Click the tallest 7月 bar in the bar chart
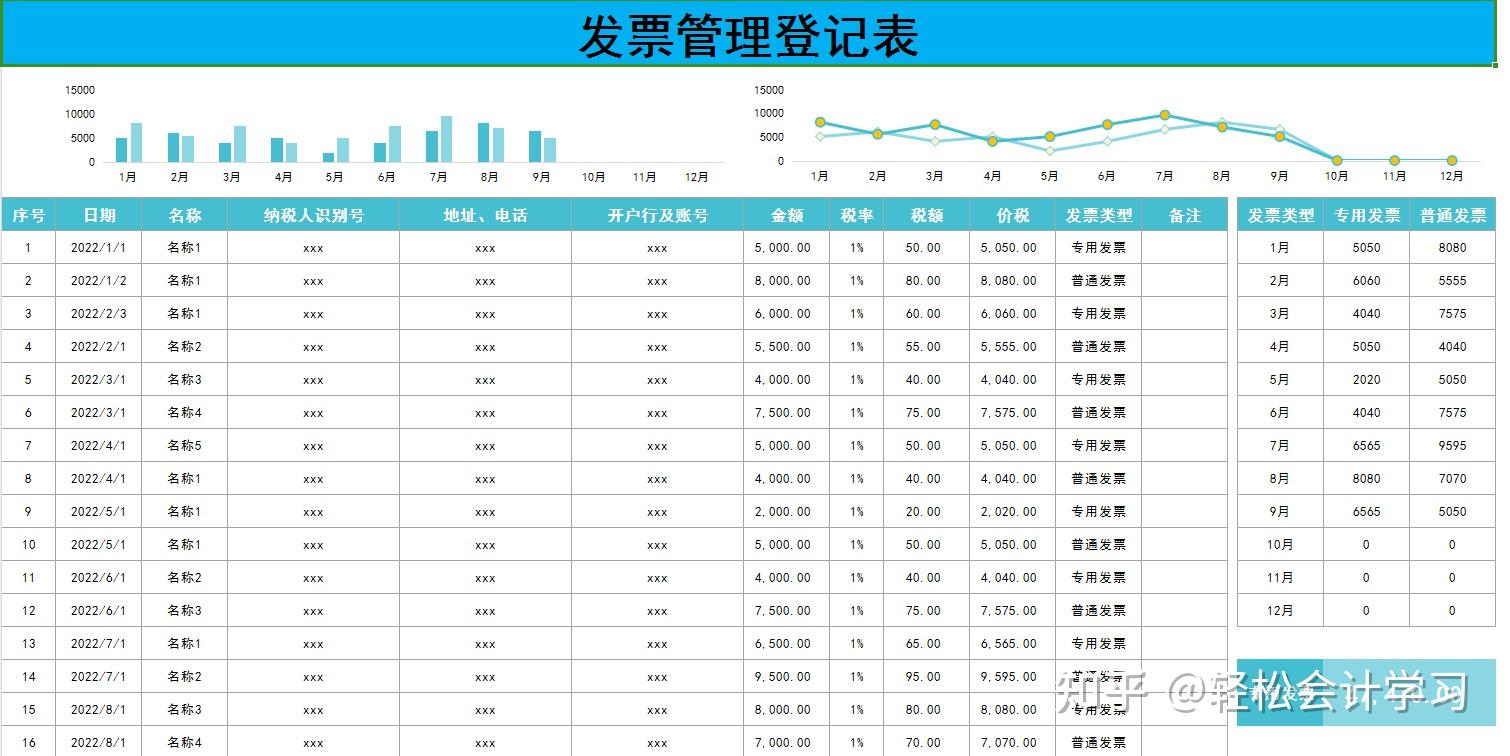This screenshot has width=1510, height=756. pyautogui.click(x=446, y=139)
